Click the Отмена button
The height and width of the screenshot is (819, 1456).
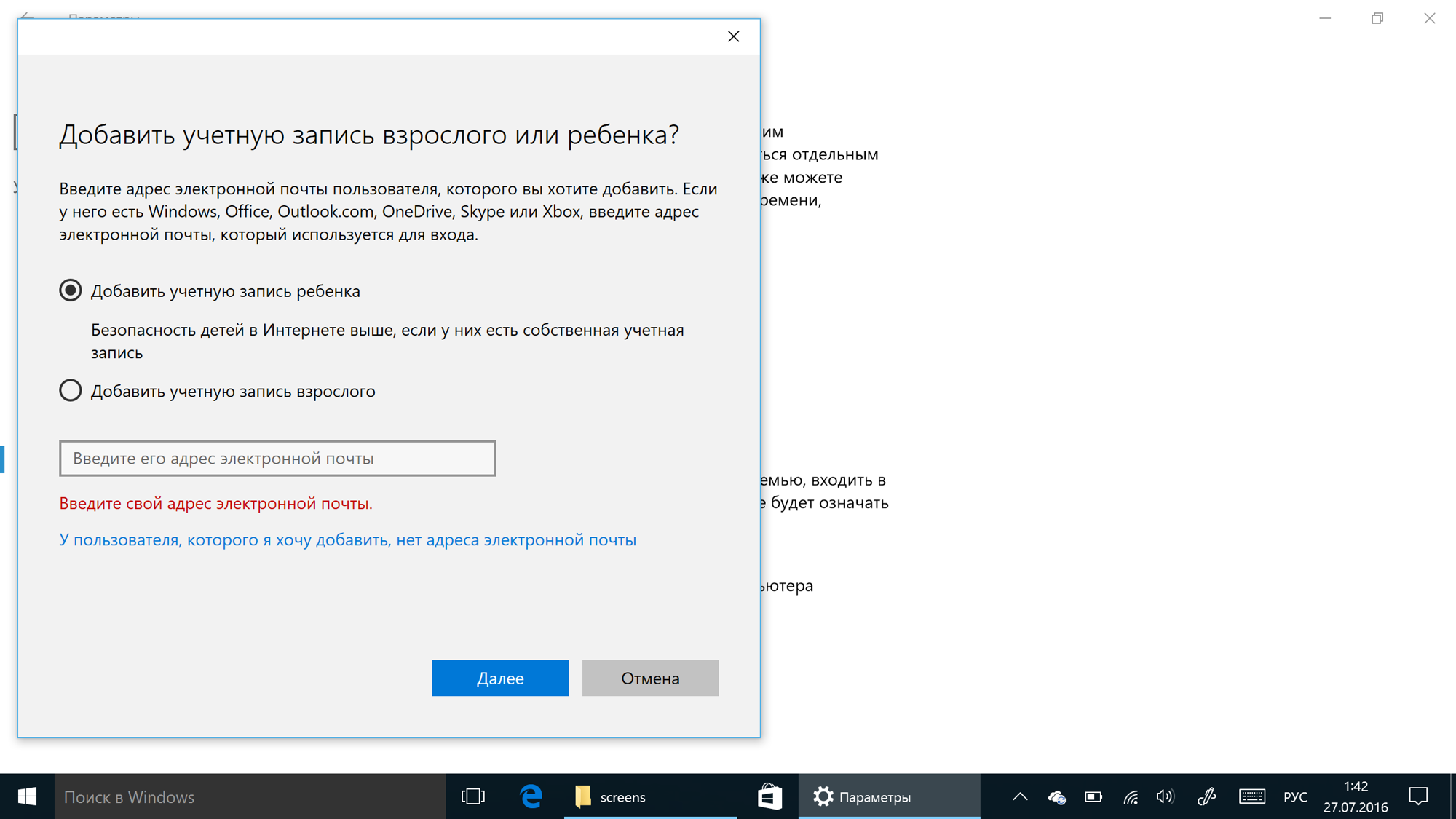[x=650, y=678]
